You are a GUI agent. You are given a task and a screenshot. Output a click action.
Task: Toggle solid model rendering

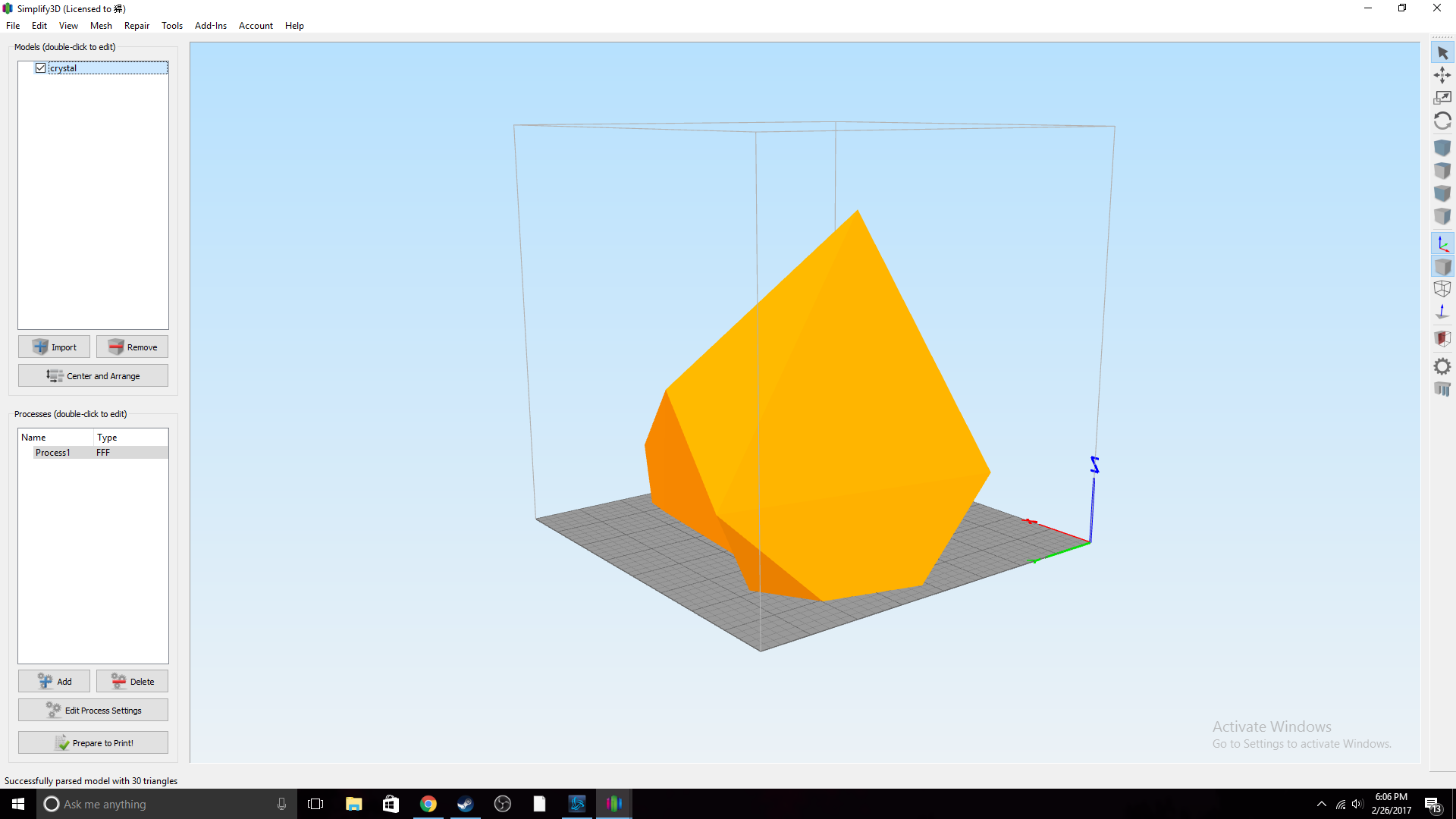[1442, 267]
